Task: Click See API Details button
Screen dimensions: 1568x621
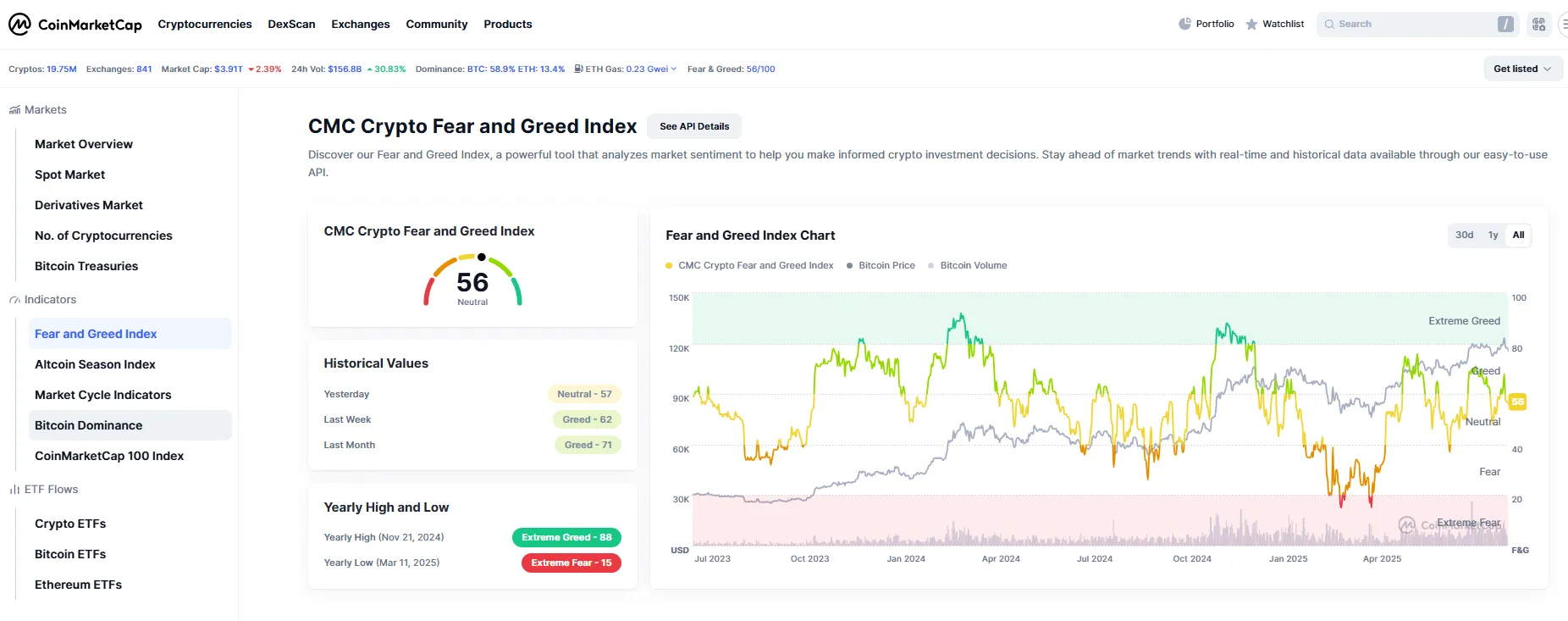Action: 694,126
